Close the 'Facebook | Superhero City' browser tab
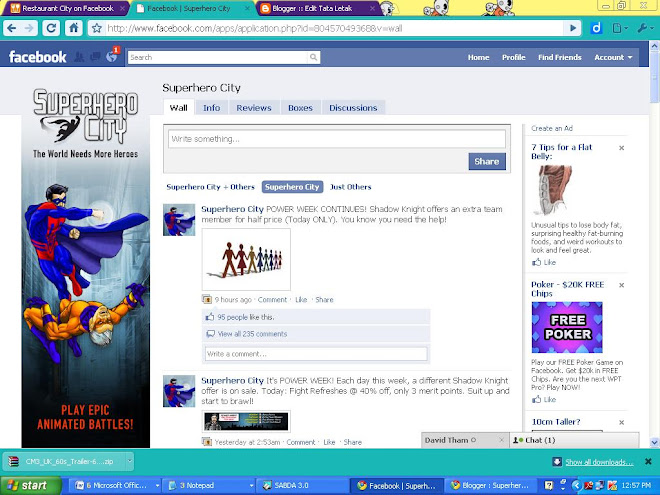The width and height of the screenshot is (660, 495). (x=247, y=8)
